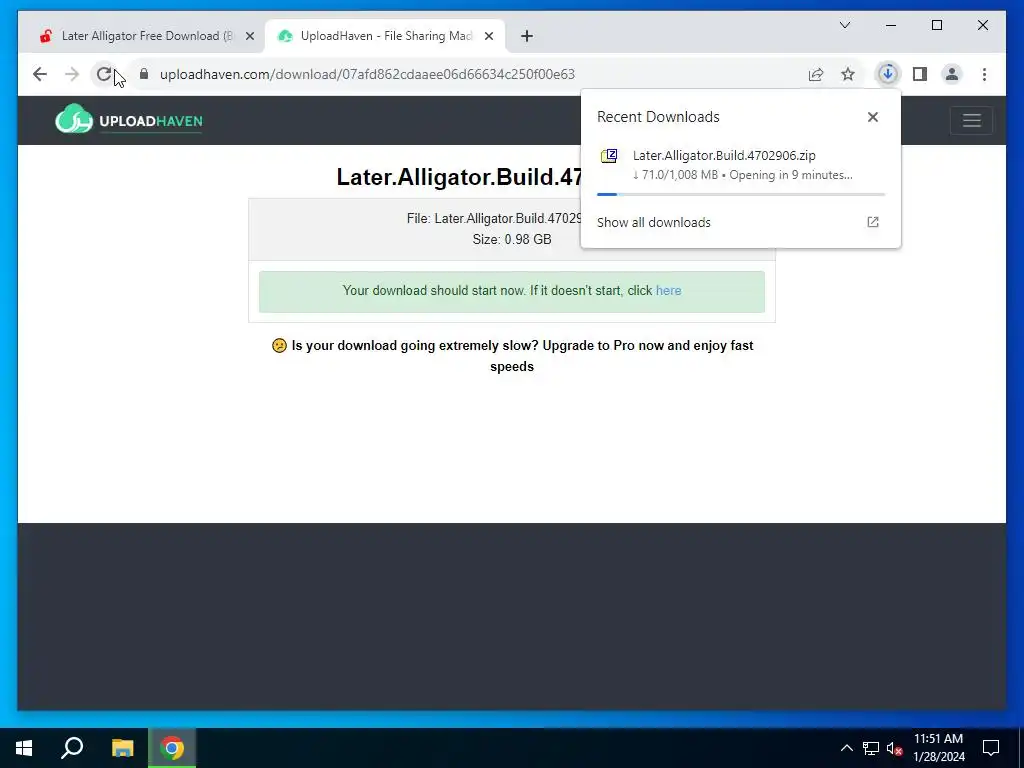
Task: Open the Chrome profile avatar
Action: (x=952, y=74)
